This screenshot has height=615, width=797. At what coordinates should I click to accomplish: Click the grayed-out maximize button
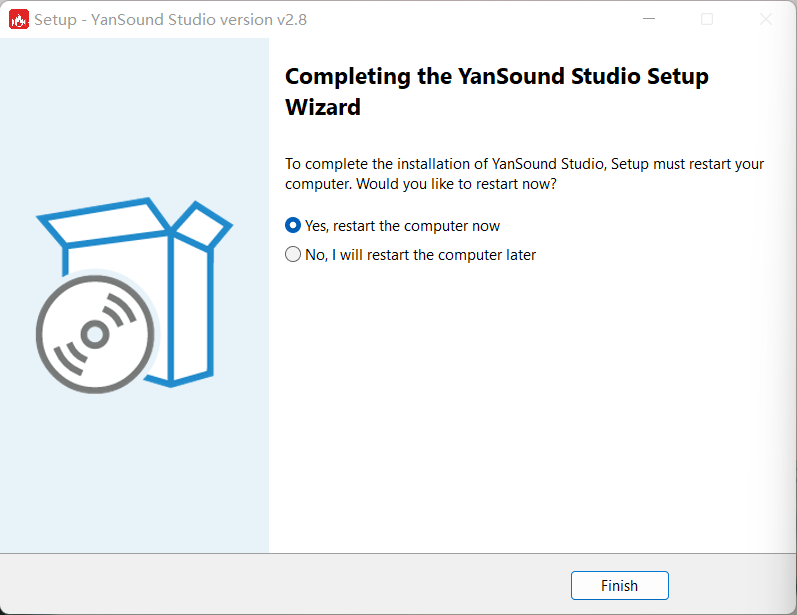tap(707, 19)
